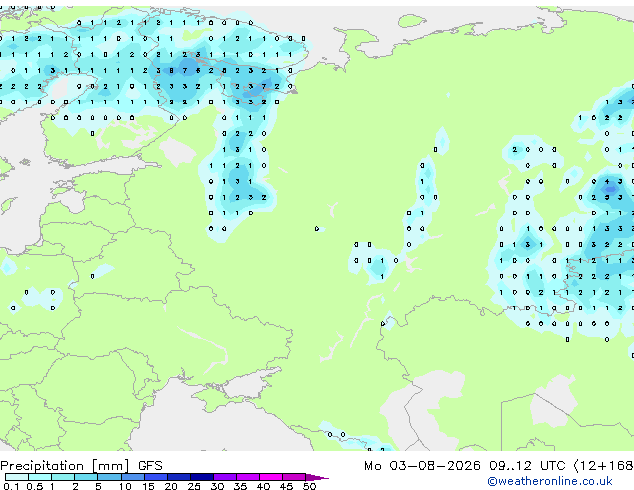
Task: Click the 25–30 mm dark navy legend box
Action: click(x=201, y=477)
